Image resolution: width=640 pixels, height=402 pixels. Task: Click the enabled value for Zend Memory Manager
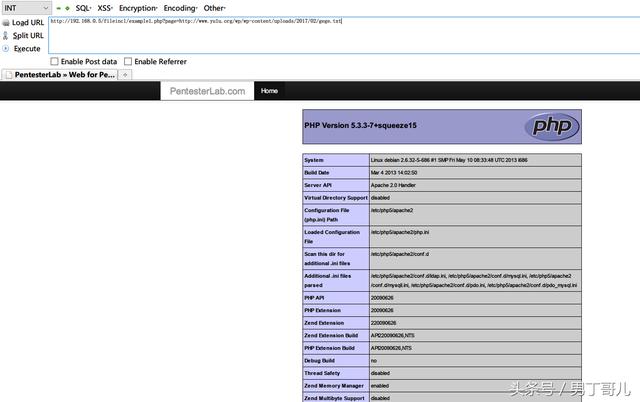(x=380, y=386)
